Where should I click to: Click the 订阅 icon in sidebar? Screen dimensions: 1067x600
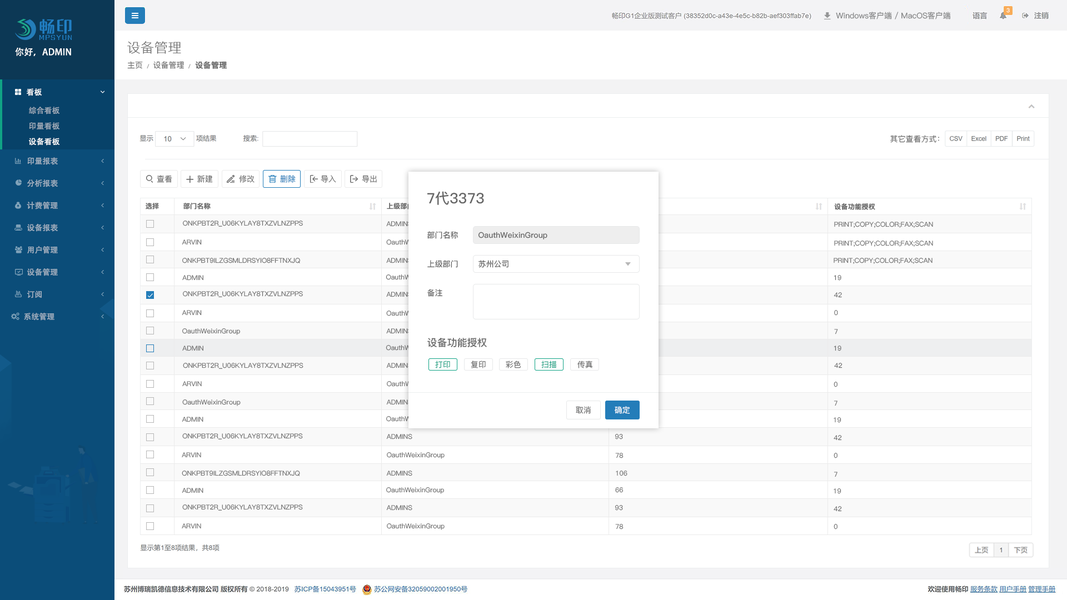(18, 295)
